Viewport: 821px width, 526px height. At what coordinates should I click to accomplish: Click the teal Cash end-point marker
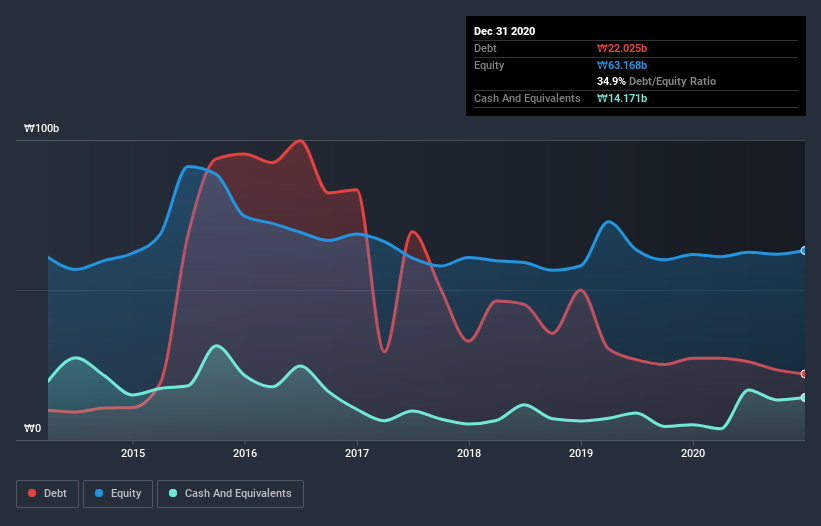click(804, 398)
